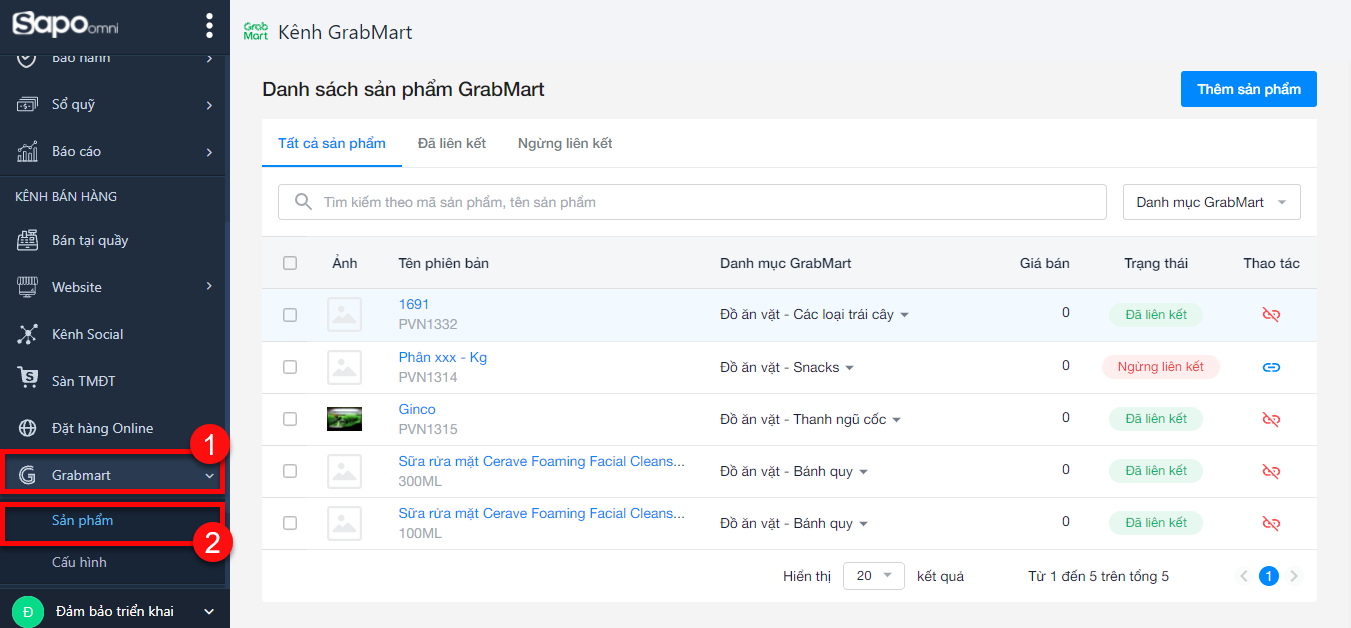Open Bánh quy category dropdown in 300ML row
Screen dimensions: 1351x628
[794, 472]
